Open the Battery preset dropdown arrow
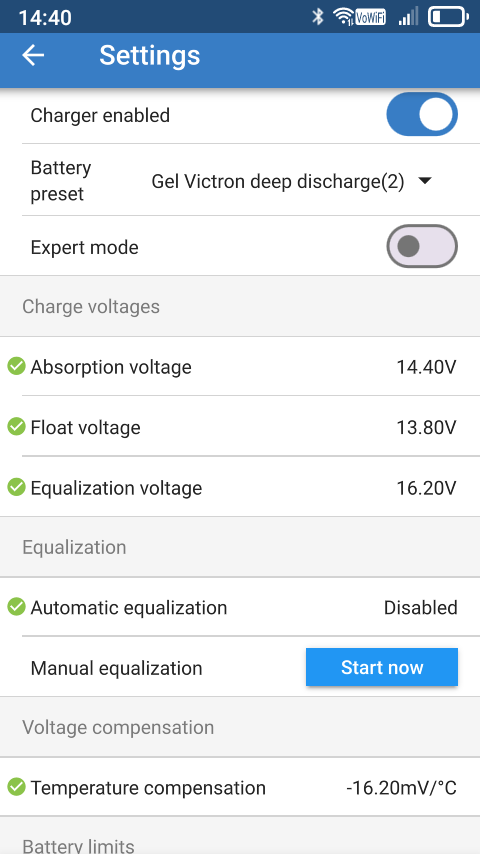480x854 pixels. click(x=424, y=181)
